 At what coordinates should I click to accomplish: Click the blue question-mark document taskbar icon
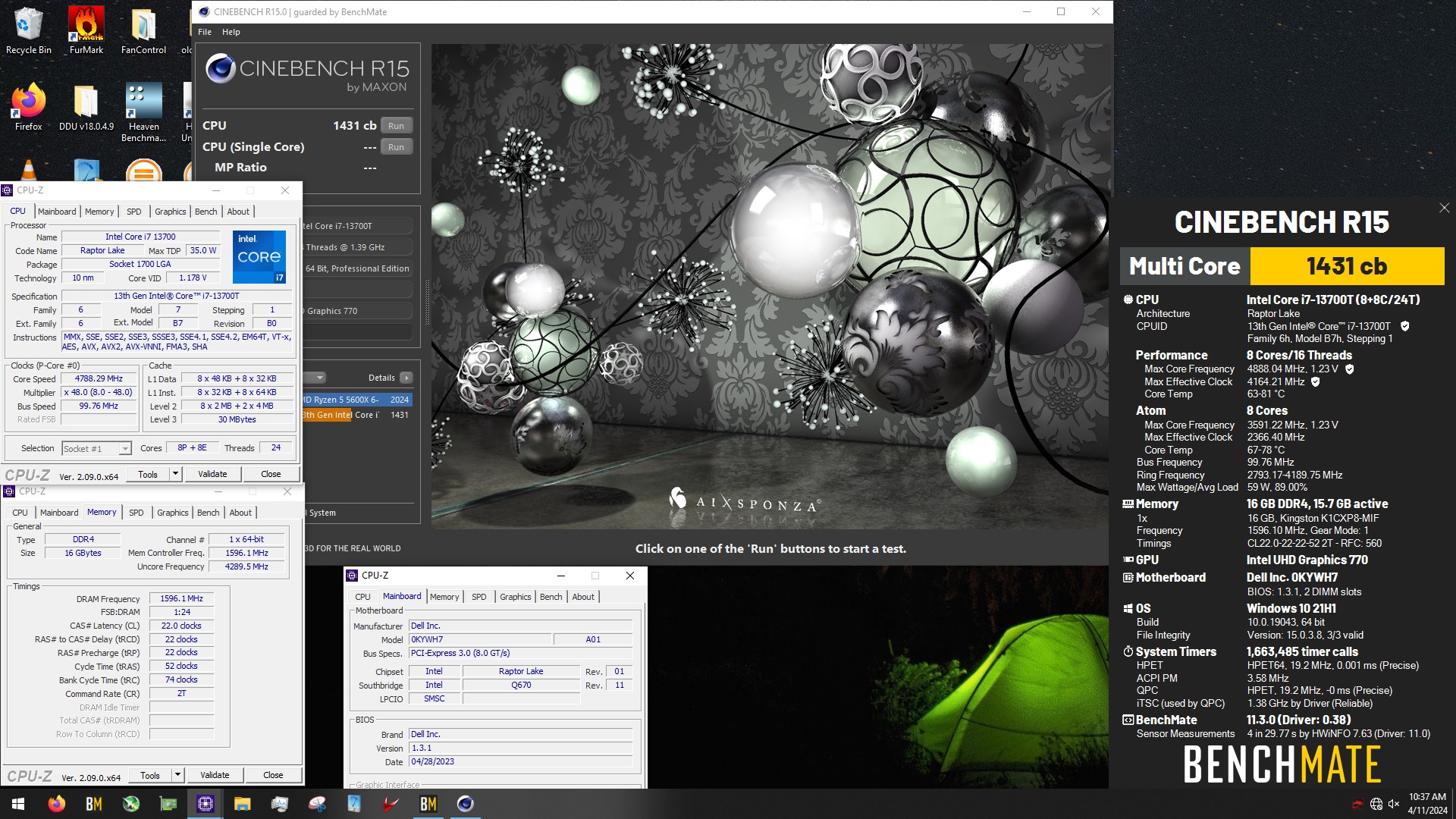354,804
